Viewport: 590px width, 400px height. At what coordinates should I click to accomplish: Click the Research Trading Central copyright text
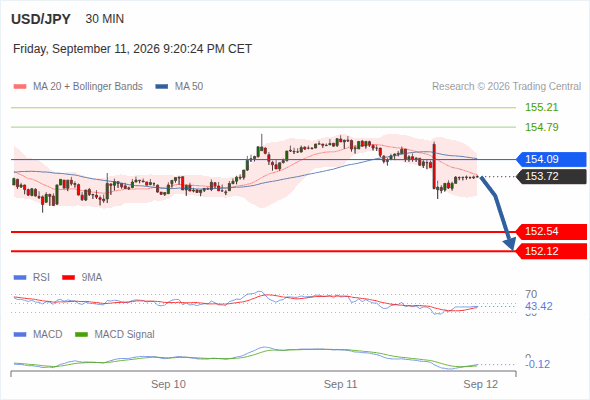[x=506, y=87]
